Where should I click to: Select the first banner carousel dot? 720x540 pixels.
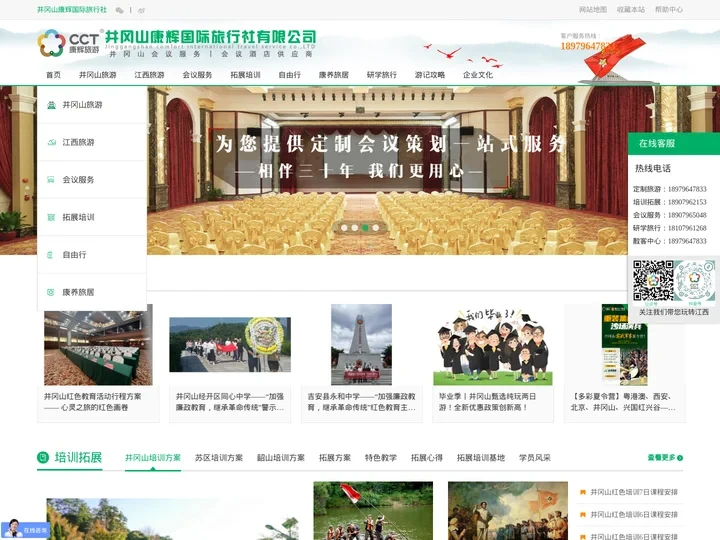[x=344, y=228]
